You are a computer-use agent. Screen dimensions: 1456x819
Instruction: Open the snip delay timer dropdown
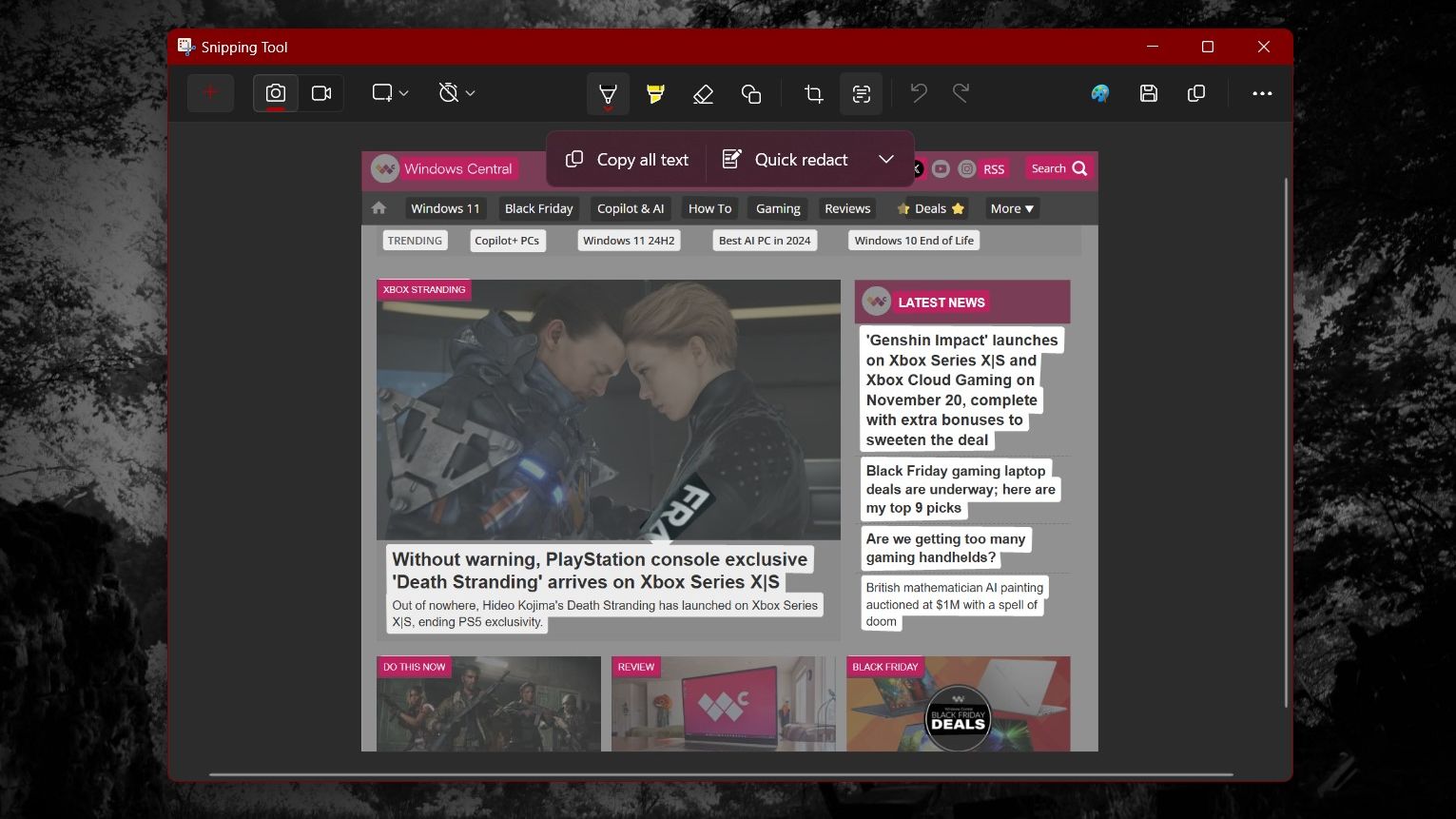(x=456, y=93)
